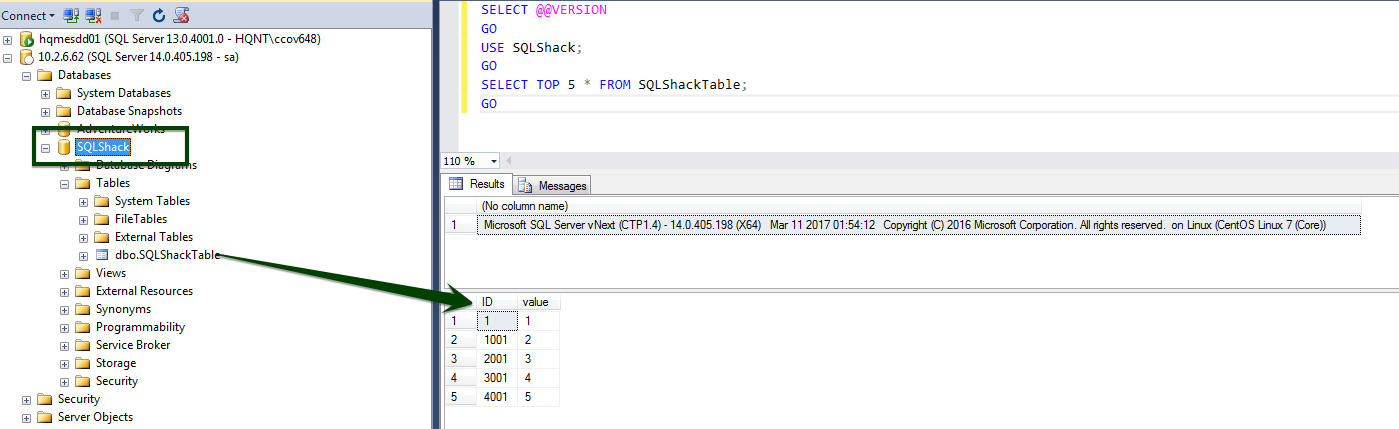This screenshot has width=1399, height=429.
Task: Click the Storage folder icon
Action: [x=83, y=363]
